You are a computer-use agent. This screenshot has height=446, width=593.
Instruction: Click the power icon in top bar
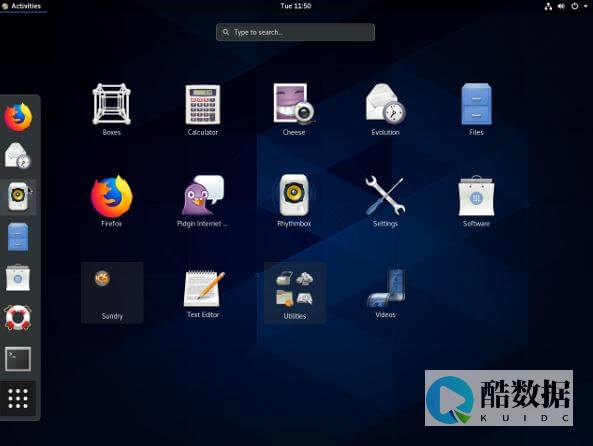point(574,6)
